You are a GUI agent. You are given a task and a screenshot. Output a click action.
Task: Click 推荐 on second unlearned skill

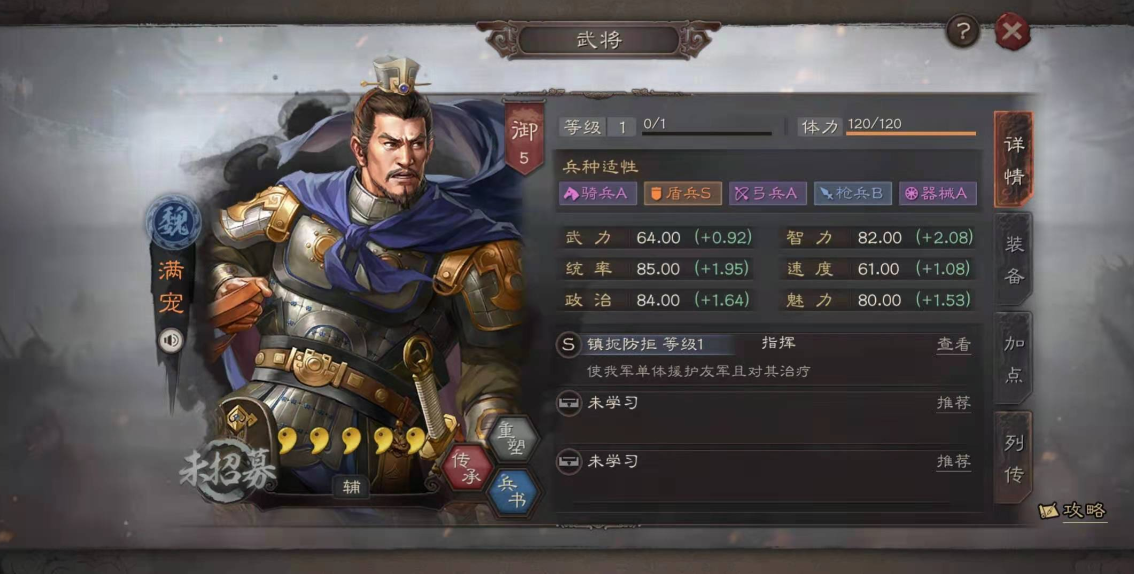point(954,461)
